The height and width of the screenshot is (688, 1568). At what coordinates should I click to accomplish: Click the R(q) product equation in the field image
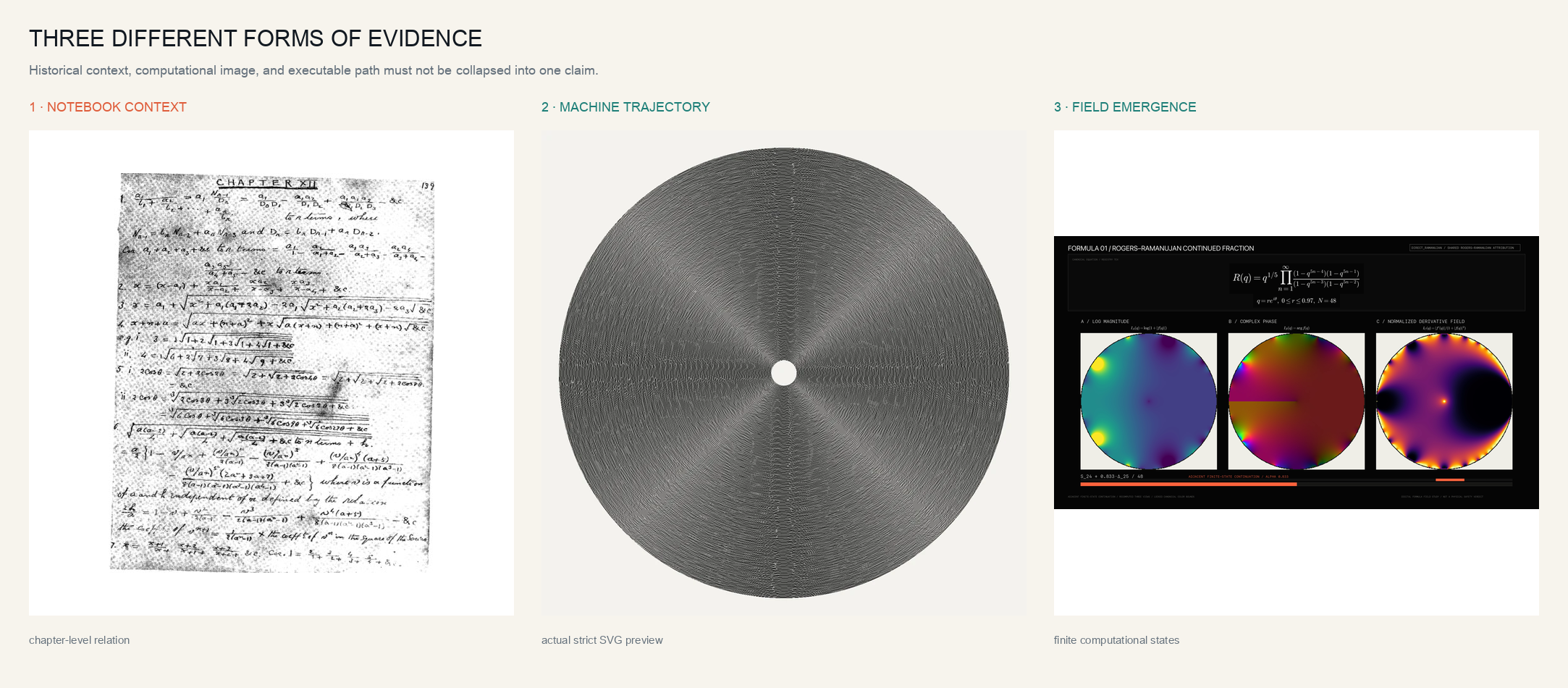click(x=1296, y=277)
